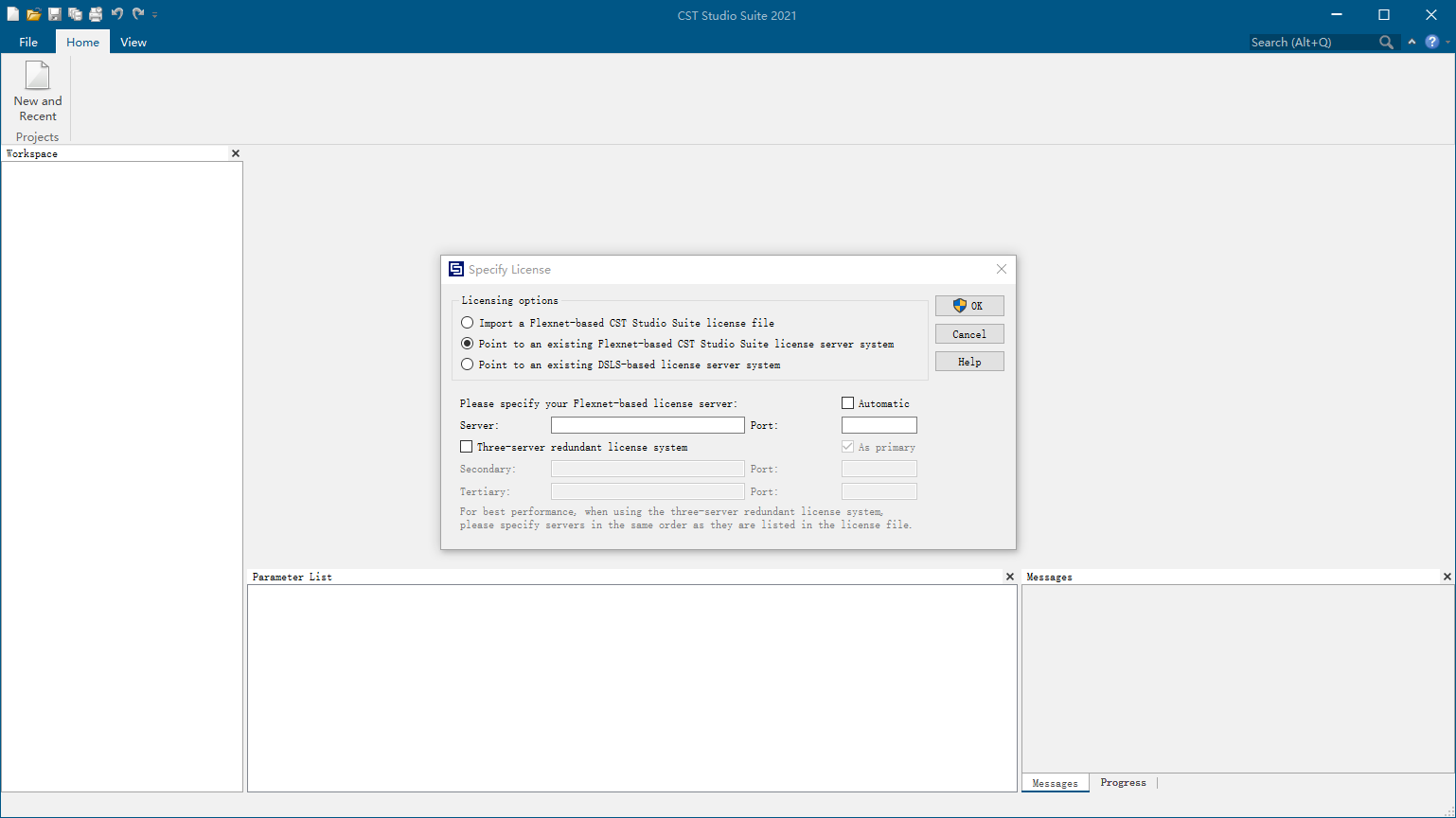Switch to the Home ribbon tab
Image resolution: width=1456 pixels, height=818 pixels.
82,42
